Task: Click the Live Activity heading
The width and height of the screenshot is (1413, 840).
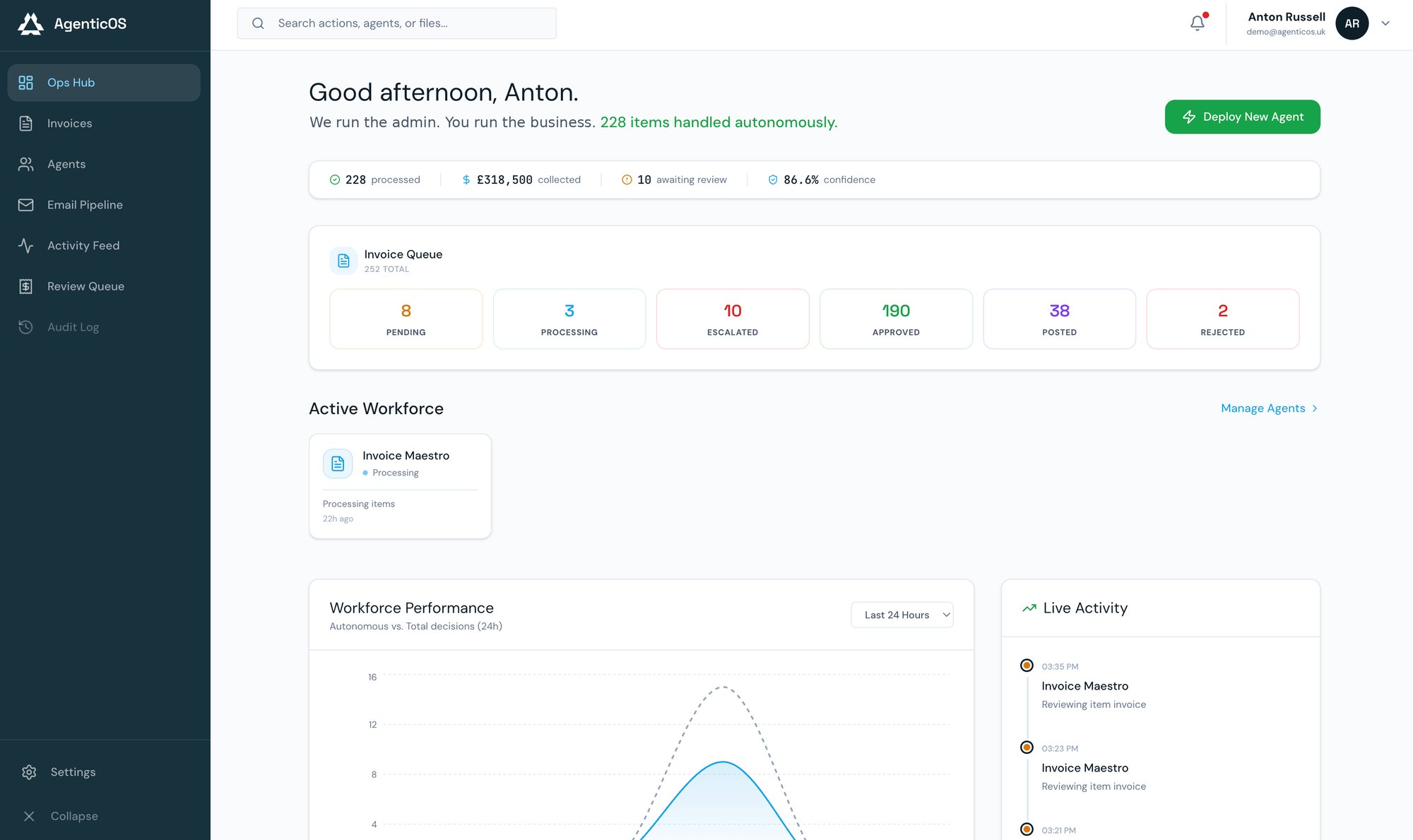Action: [1085, 608]
